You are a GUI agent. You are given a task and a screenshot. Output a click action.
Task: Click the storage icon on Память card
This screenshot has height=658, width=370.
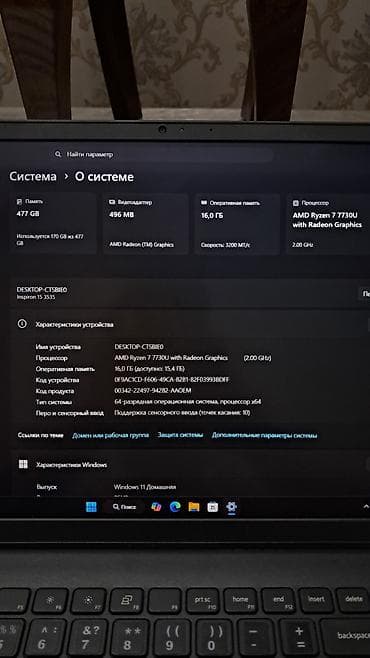pyautogui.click(x=19, y=202)
